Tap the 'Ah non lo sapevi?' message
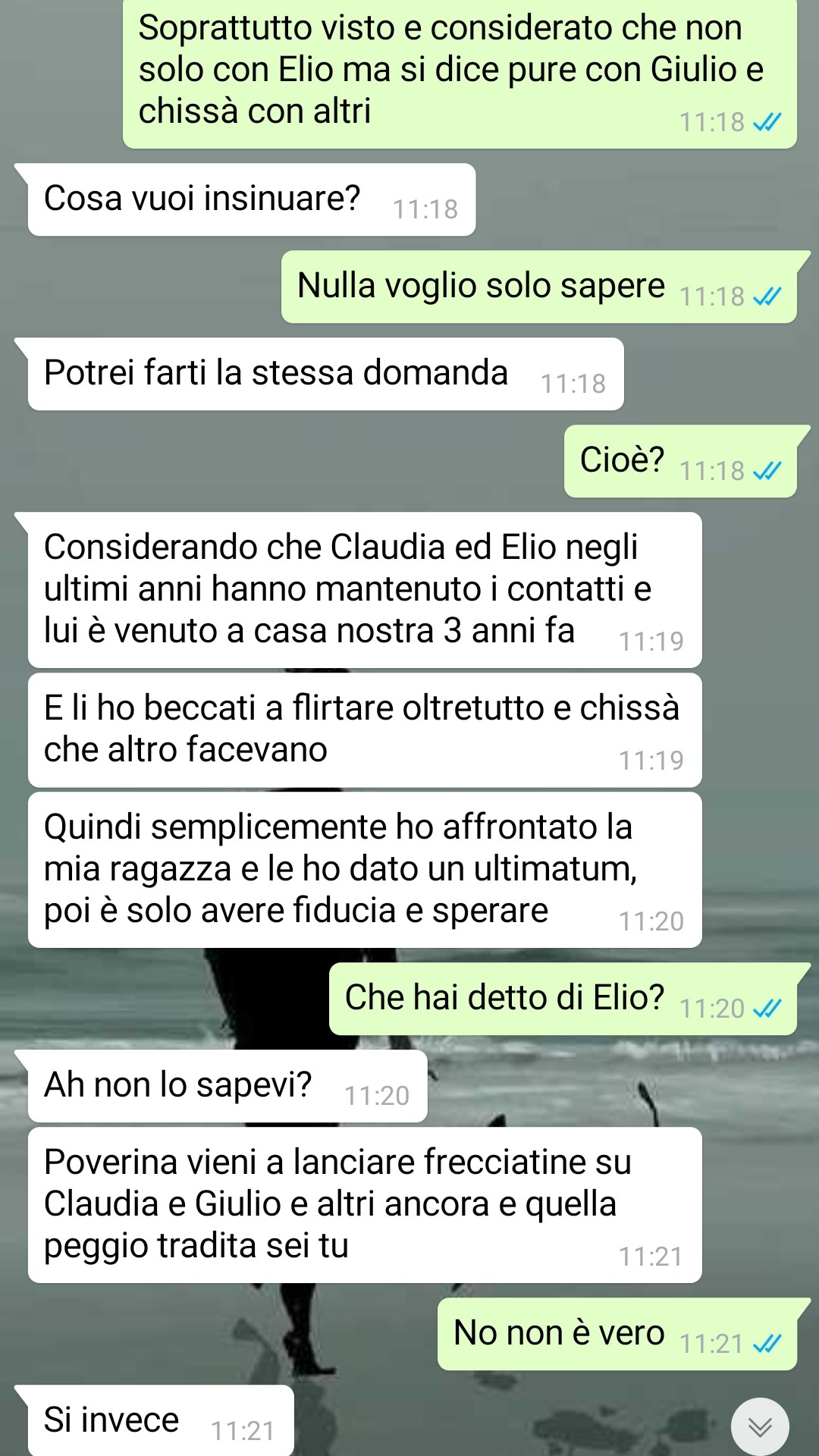819x1456 pixels. click(227, 1086)
